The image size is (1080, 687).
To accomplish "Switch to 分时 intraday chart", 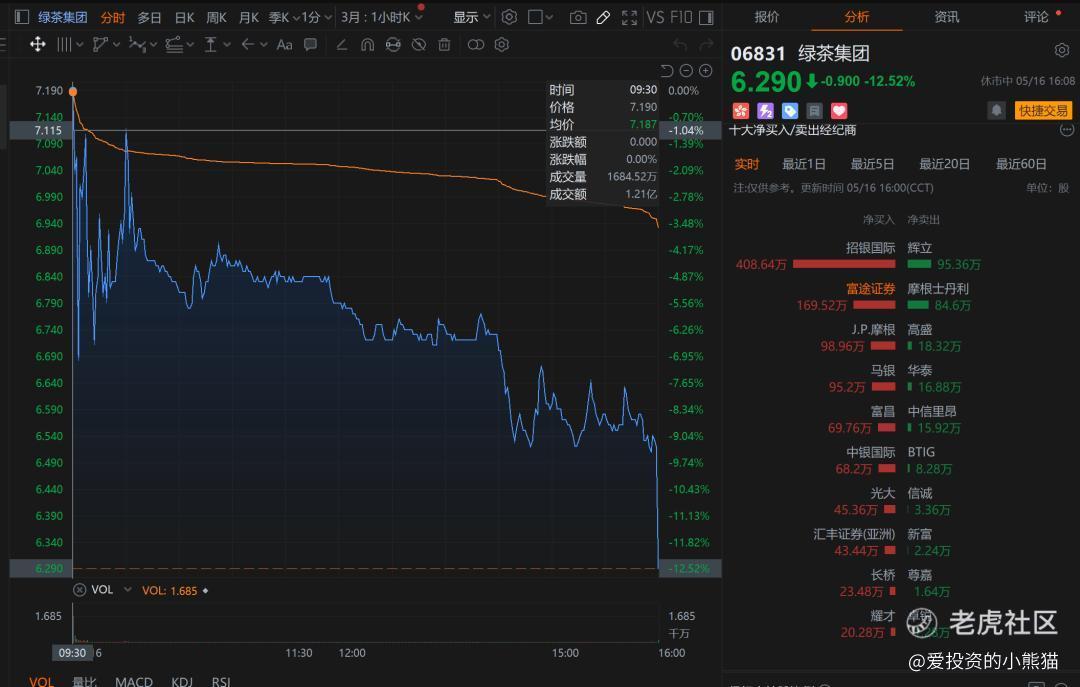I will tap(113, 17).
